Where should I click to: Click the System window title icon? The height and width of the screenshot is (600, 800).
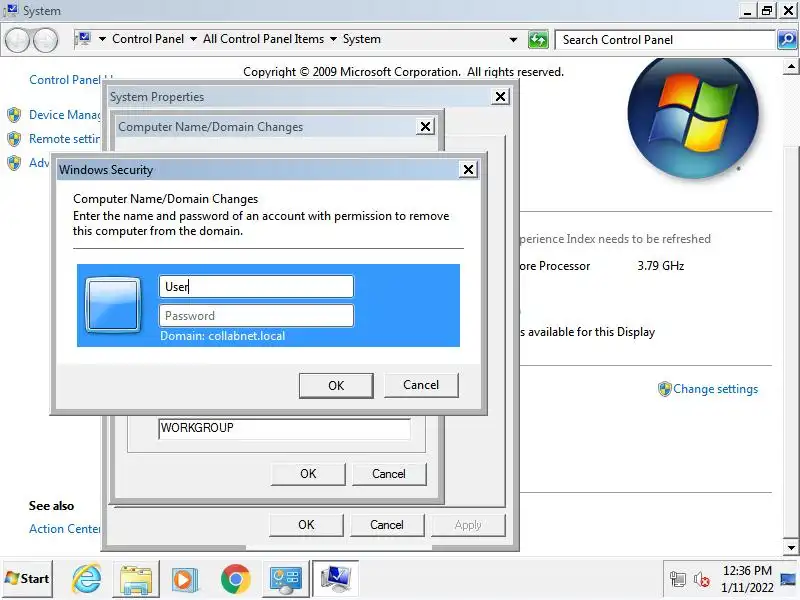(10, 10)
